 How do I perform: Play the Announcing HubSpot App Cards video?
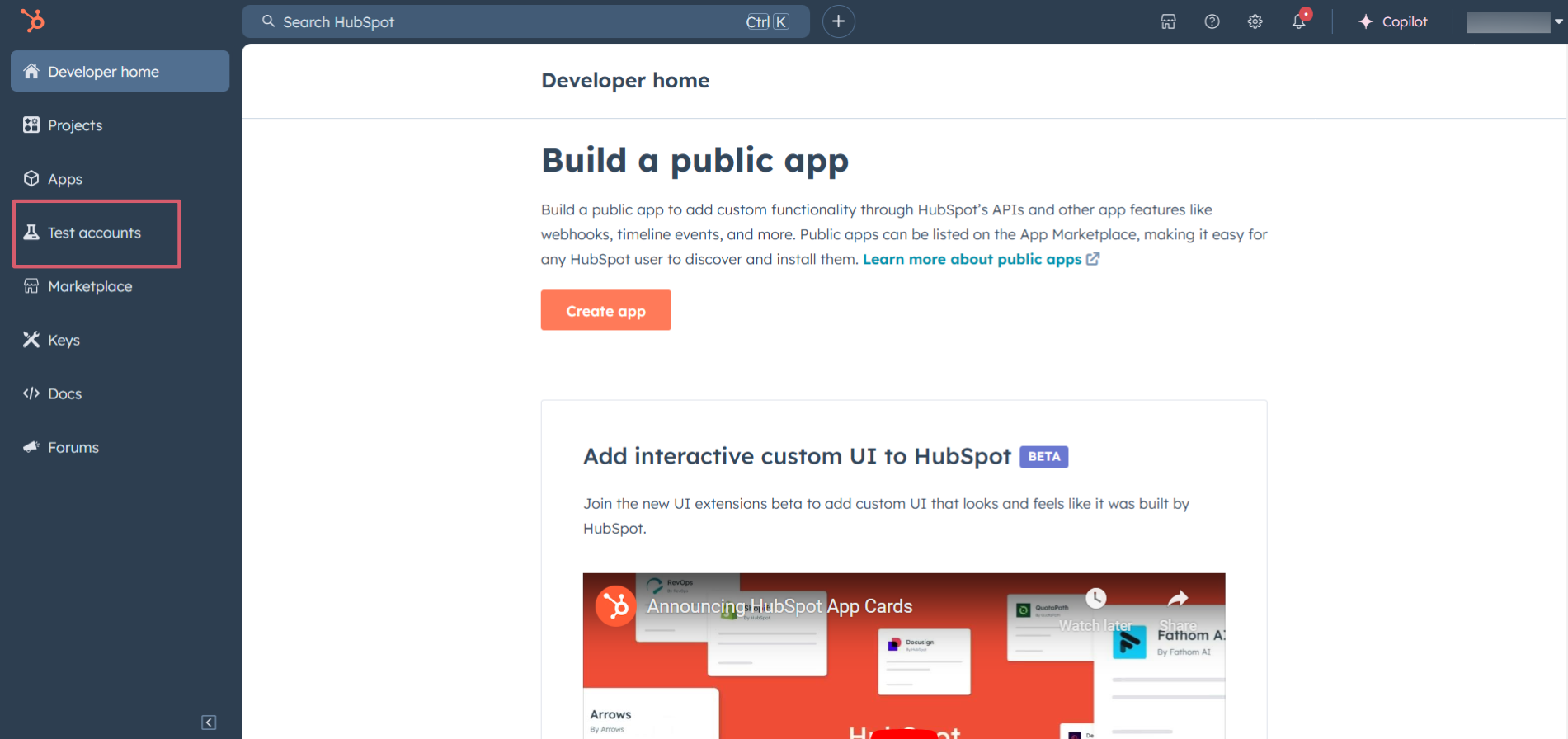(904, 732)
